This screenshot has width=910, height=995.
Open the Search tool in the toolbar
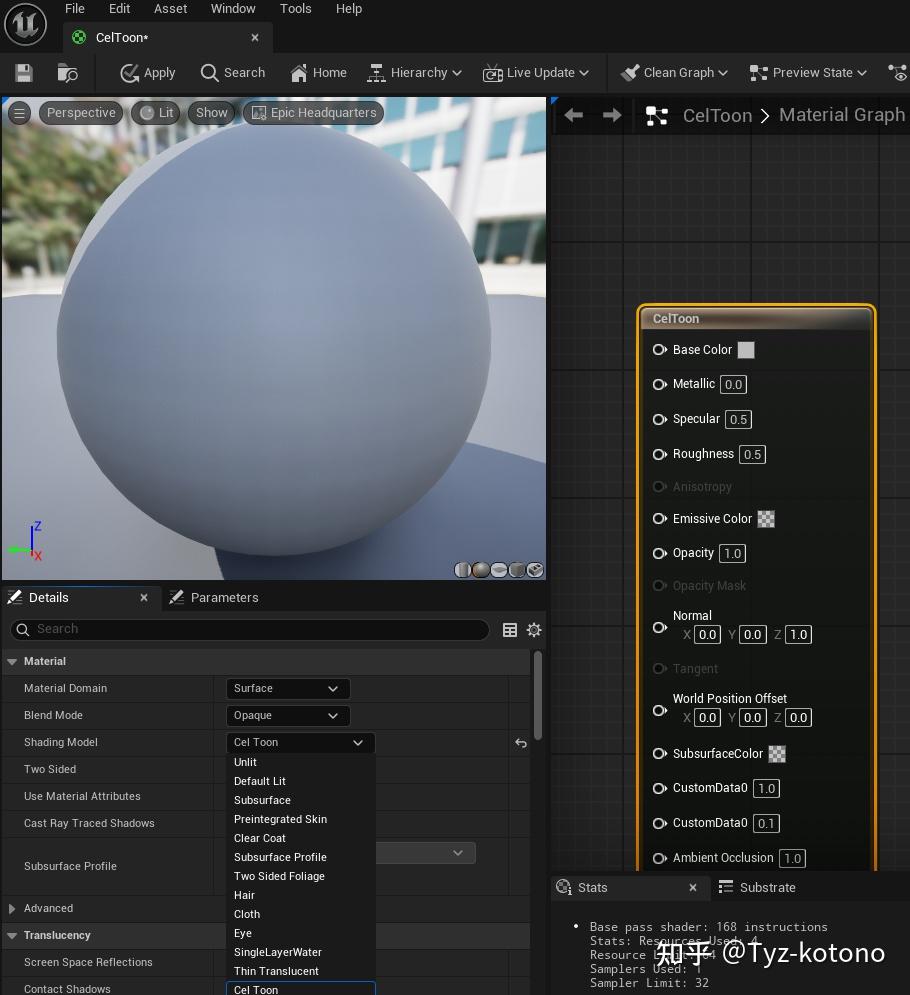[232, 72]
